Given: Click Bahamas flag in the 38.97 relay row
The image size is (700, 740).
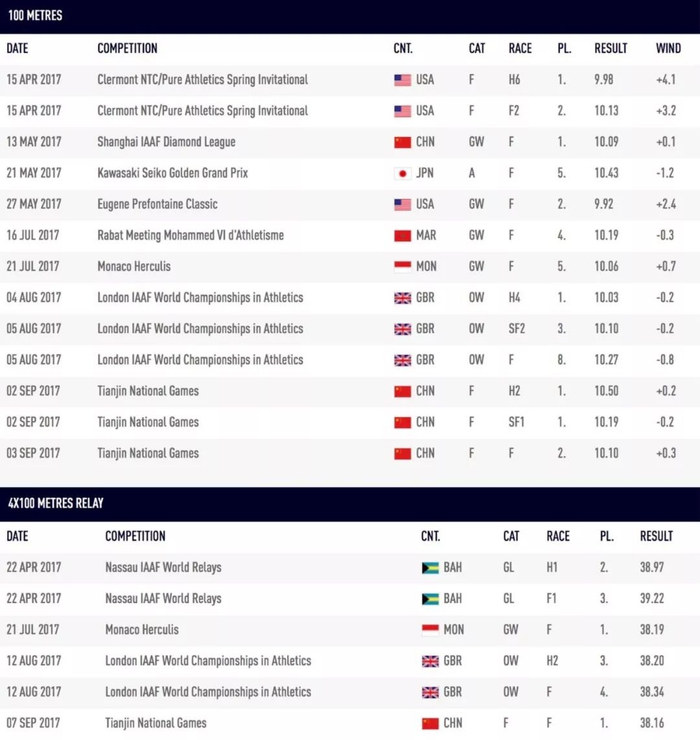Looking at the screenshot, I should pyautogui.click(x=430, y=568).
